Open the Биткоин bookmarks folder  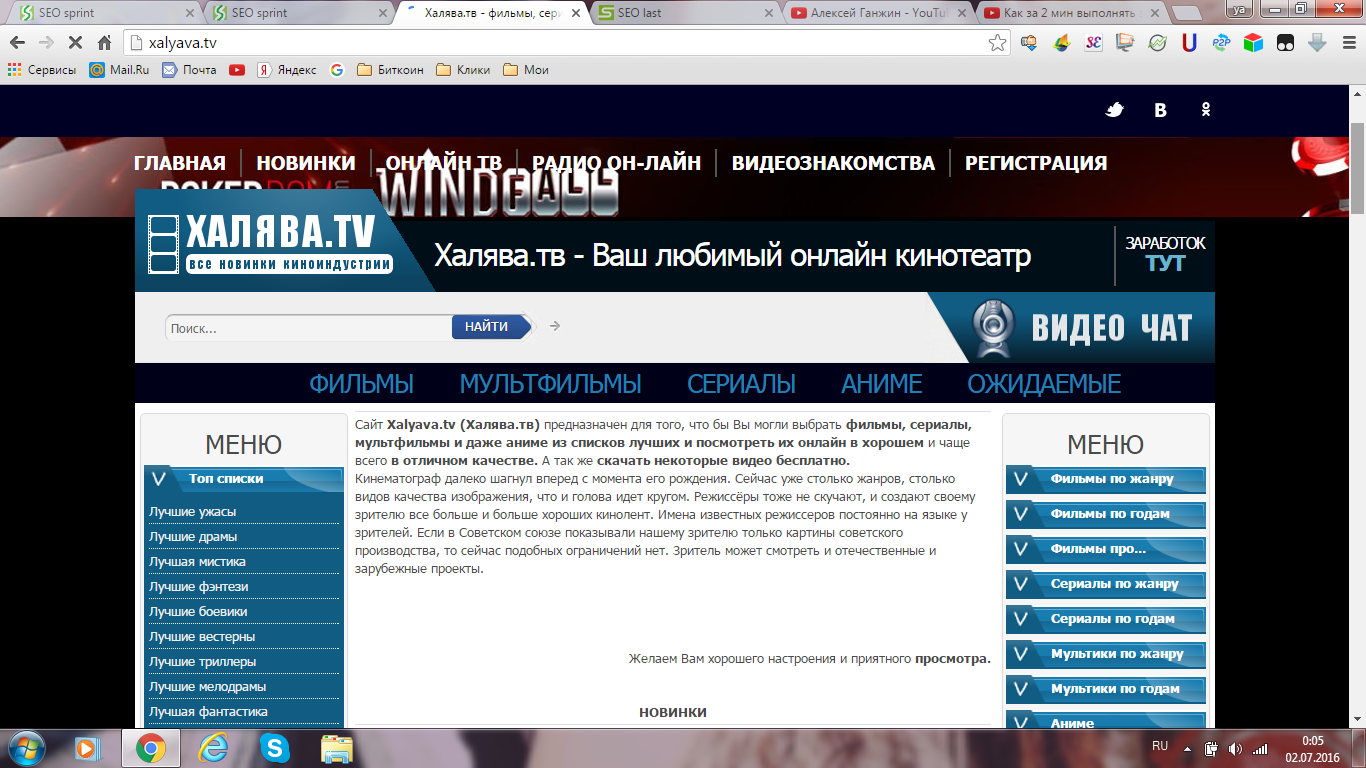(390, 70)
